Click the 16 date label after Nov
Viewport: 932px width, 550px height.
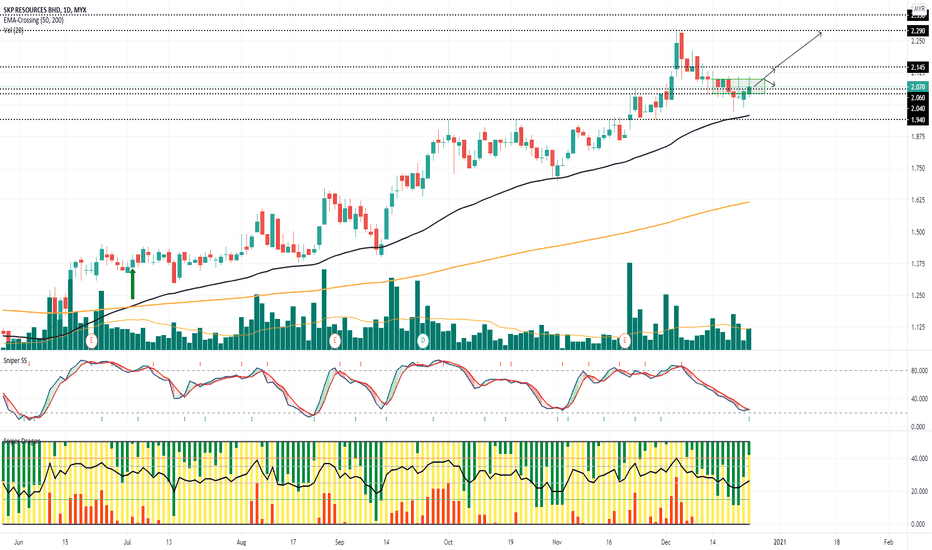(609, 542)
